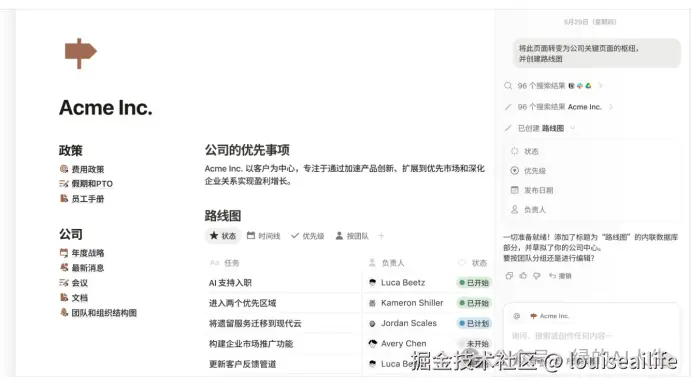The width and height of the screenshot is (691, 386).
Task: Click 已开始 status tag for AI 支持入职
Action: (474, 283)
